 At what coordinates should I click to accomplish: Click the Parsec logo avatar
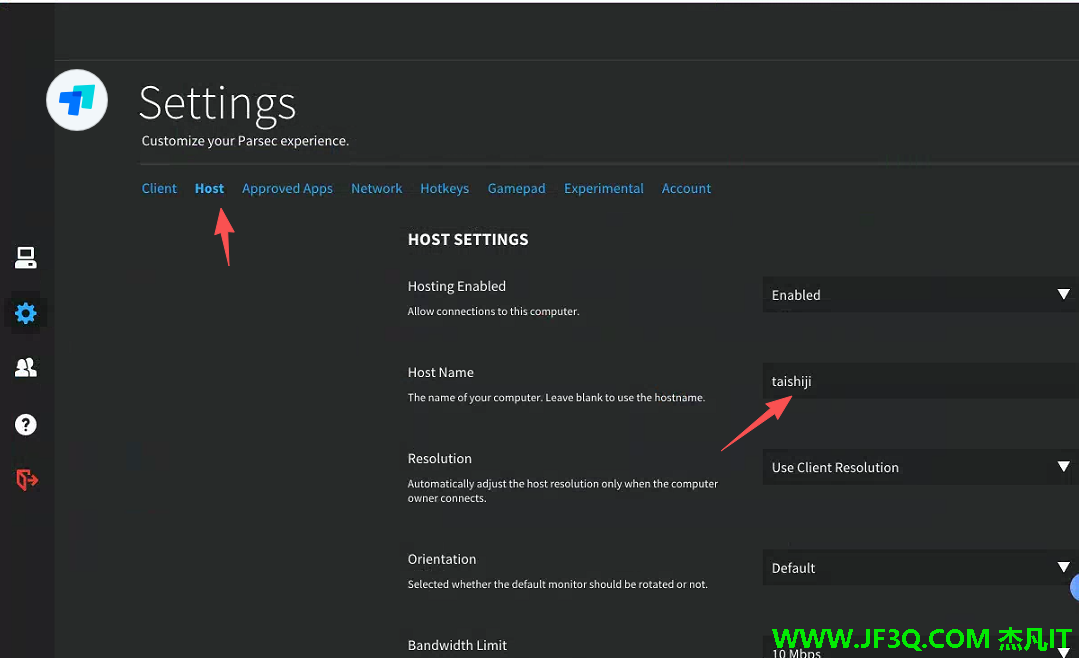(77, 100)
